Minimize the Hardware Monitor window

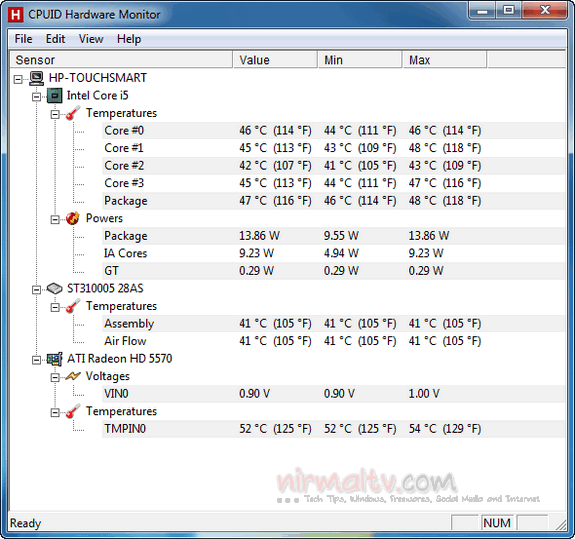[482, 11]
